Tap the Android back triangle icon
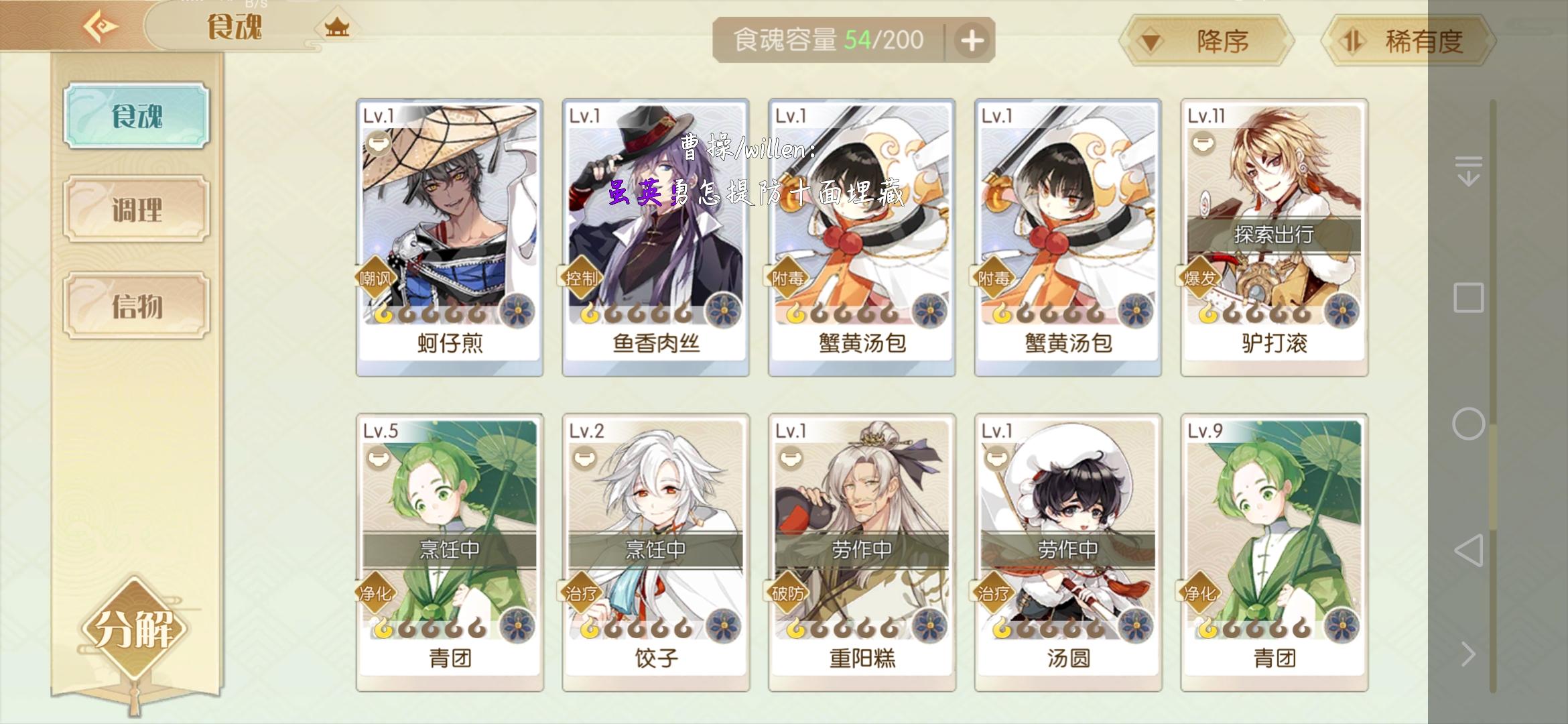The width and height of the screenshot is (1568, 724). tap(1468, 550)
